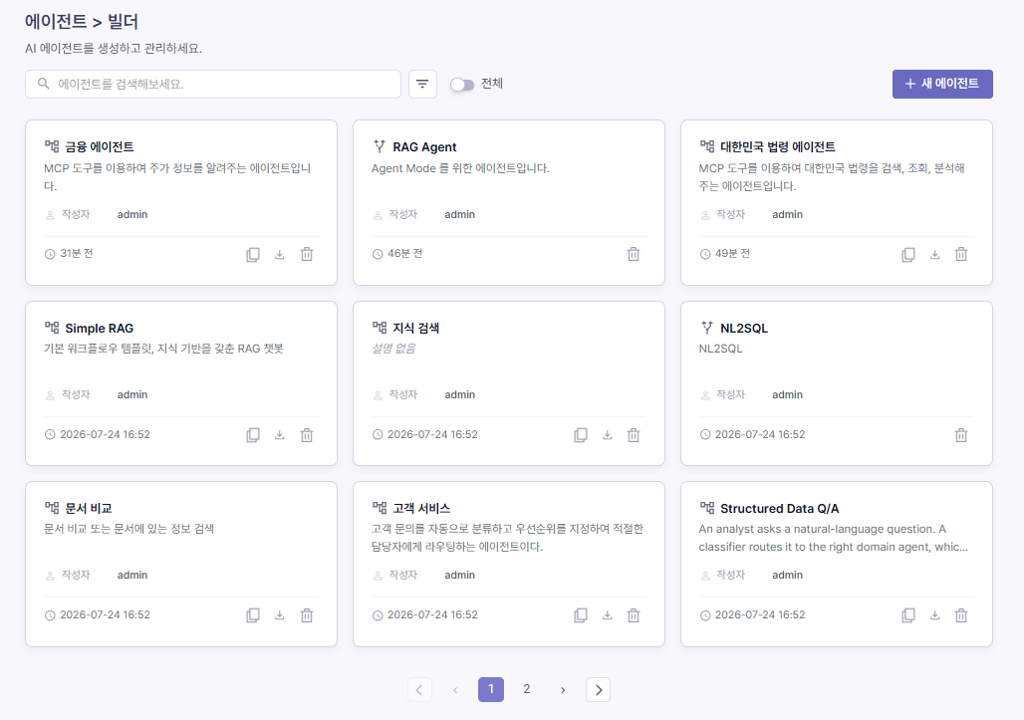Screen dimensions: 1024x720
Task: Jump to the last page
Action: [598, 689]
